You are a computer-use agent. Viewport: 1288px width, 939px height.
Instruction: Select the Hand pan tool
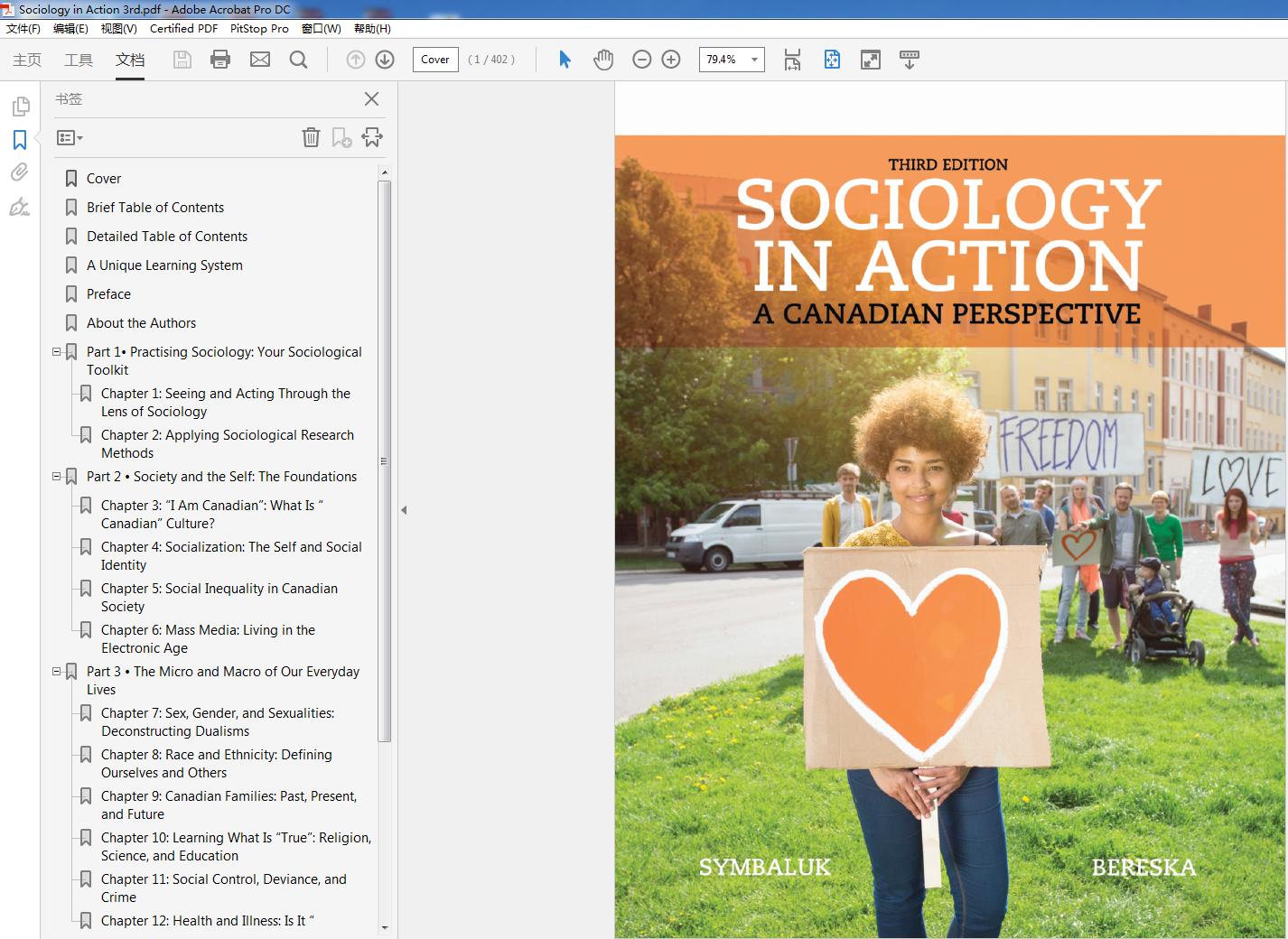(602, 60)
